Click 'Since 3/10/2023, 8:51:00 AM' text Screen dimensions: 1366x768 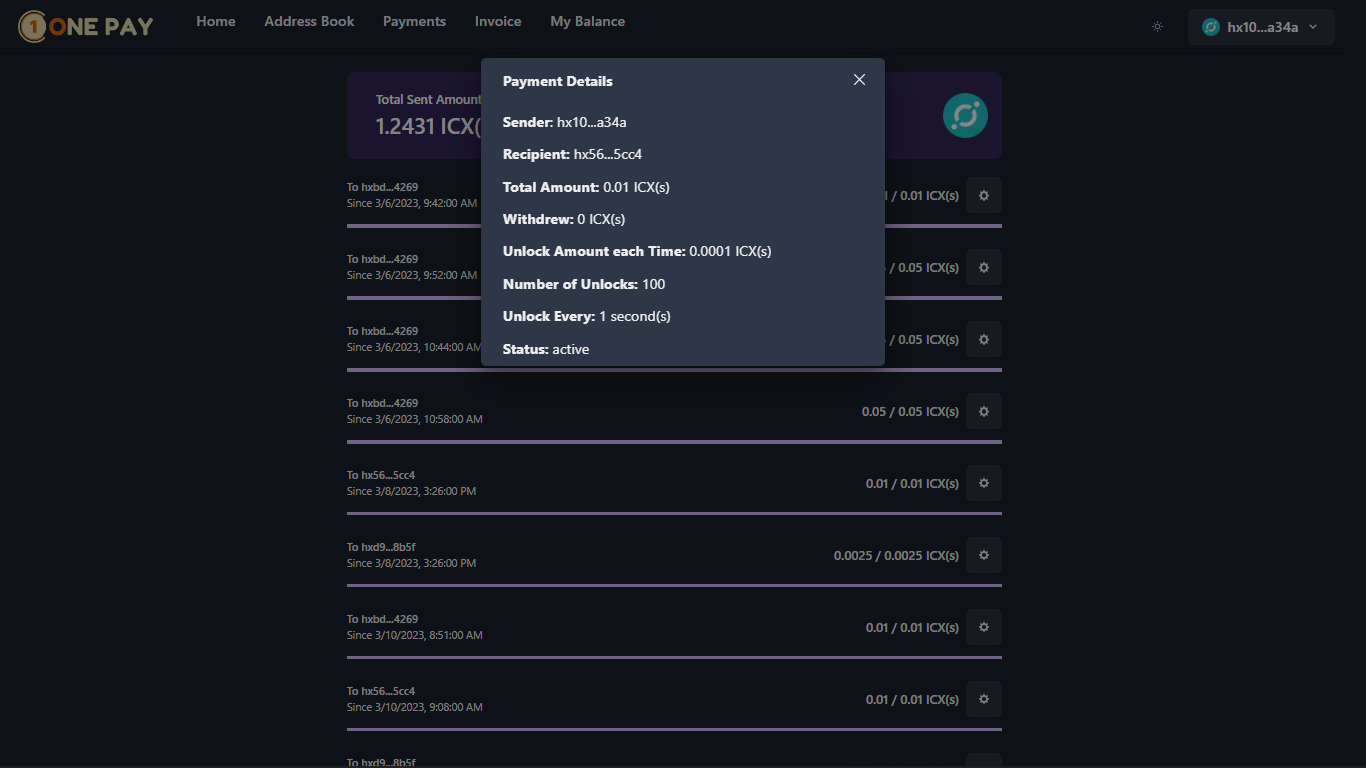click(415, 635)
